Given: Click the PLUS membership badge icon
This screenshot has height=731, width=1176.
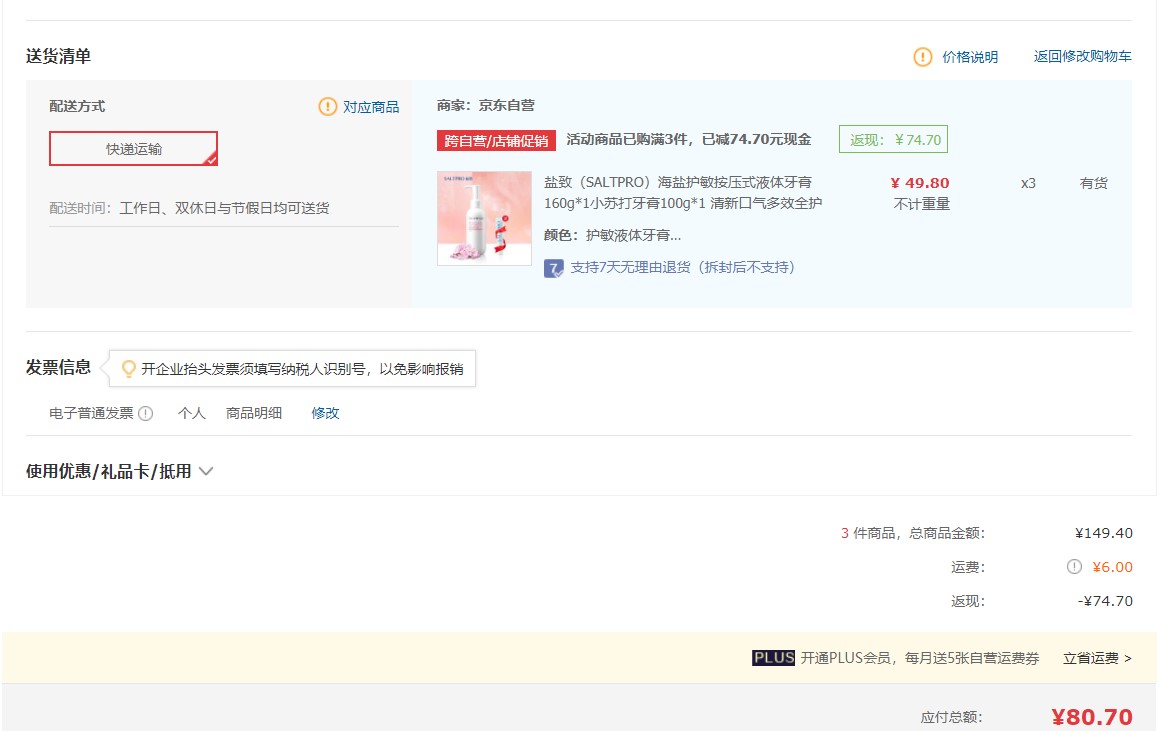Looking at the screenshot, I should pos(773,658).
